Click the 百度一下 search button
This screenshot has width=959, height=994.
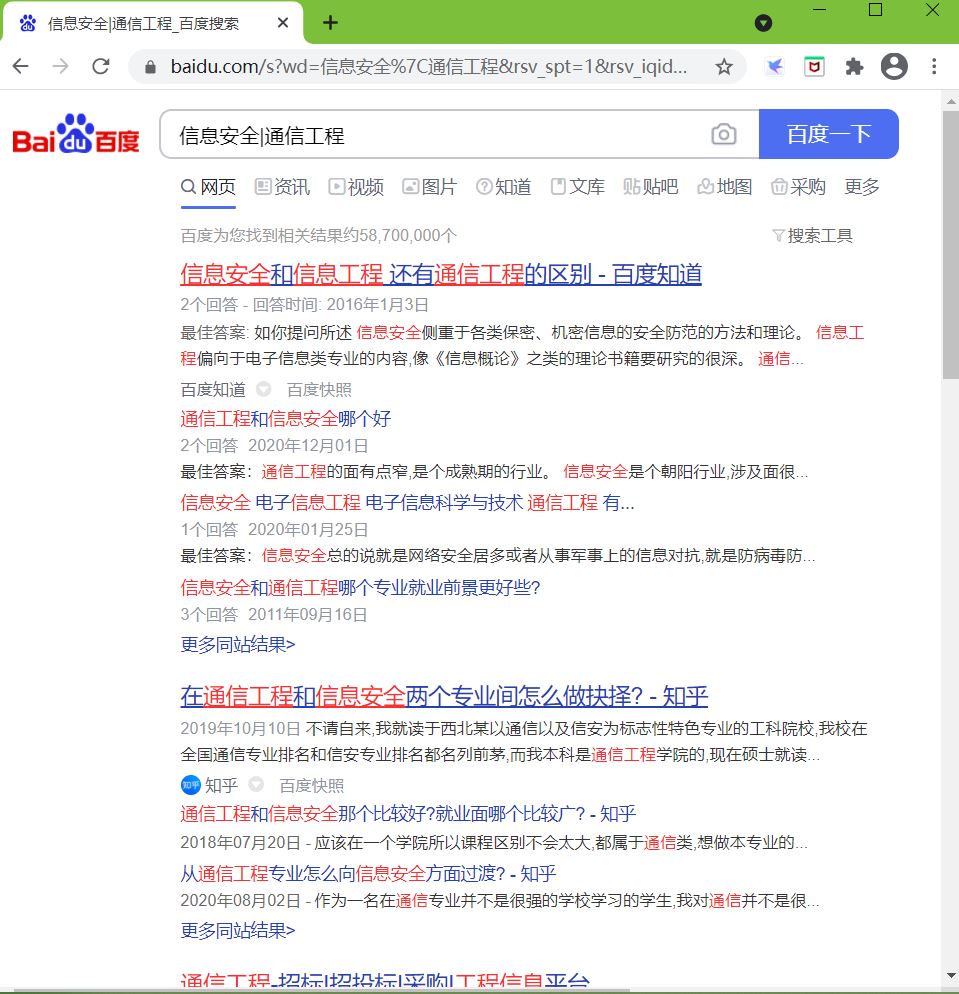[x=828, y=134]
